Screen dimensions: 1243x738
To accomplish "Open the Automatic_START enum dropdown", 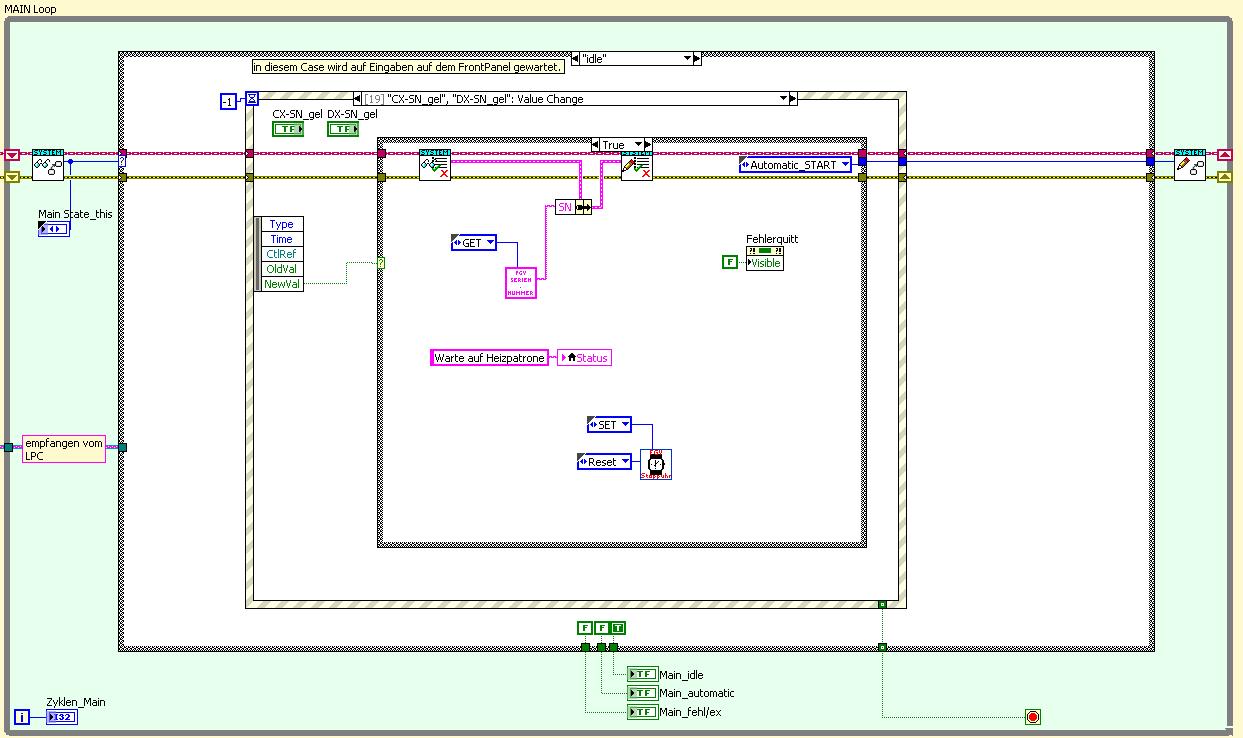I will point(845,164).
